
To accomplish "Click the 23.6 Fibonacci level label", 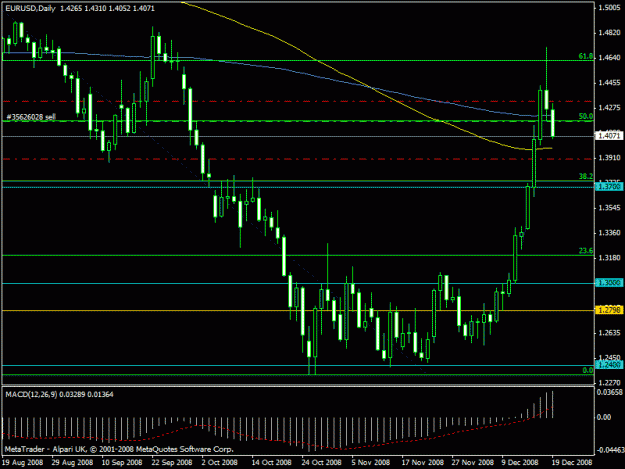I will 586,251.
